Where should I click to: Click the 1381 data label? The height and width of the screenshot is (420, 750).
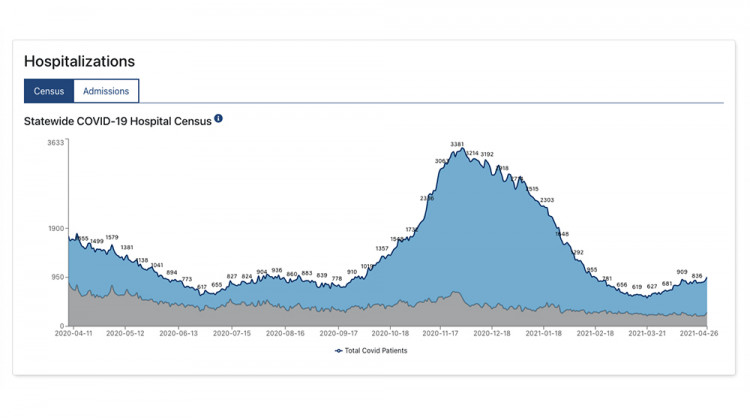click(127, 247)
